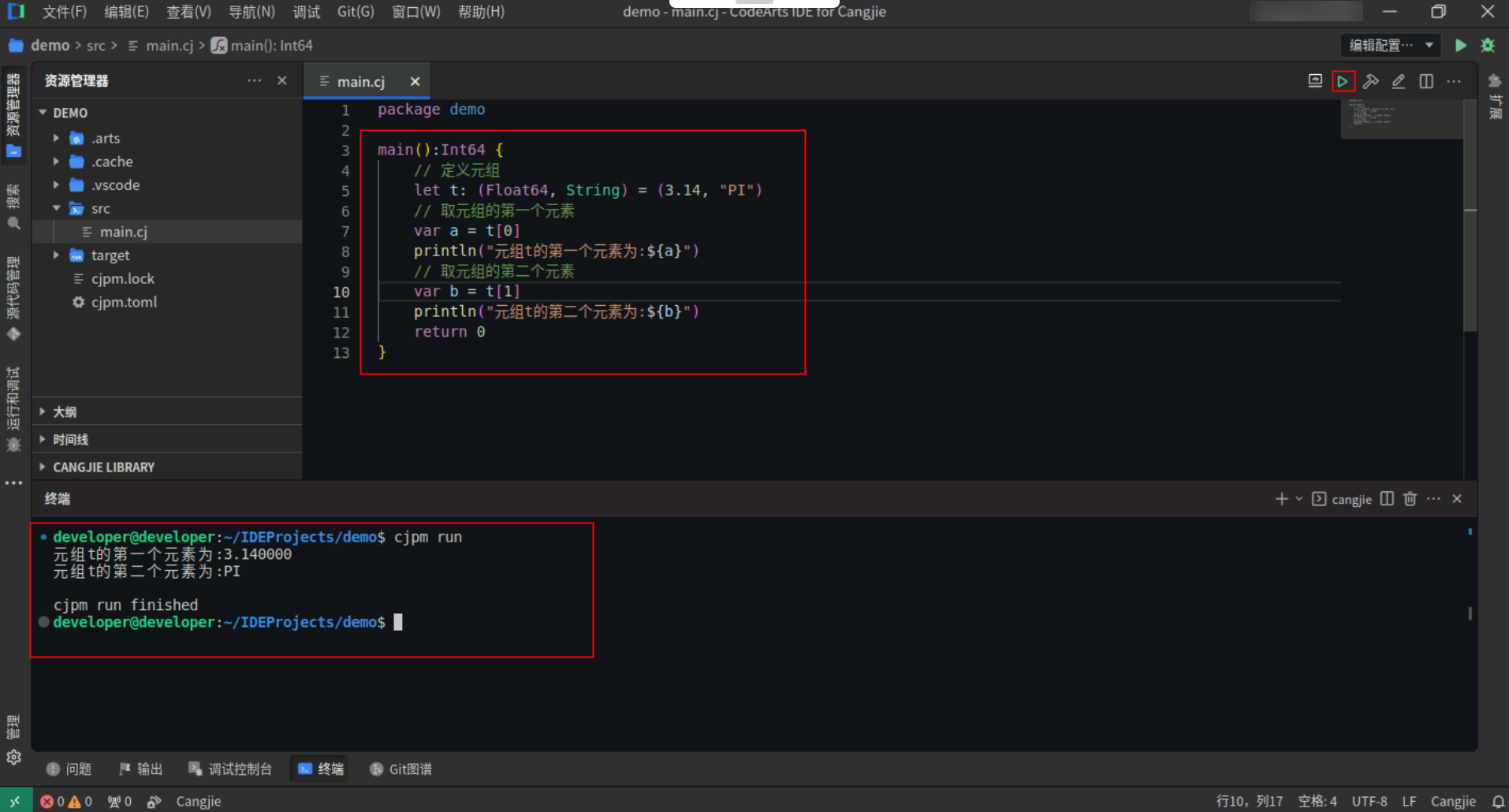The width and height of the screenshot is (1509, 812).
Task: Click the 行10, 列17 cursor position indicator
Action: click(1249, 801)
